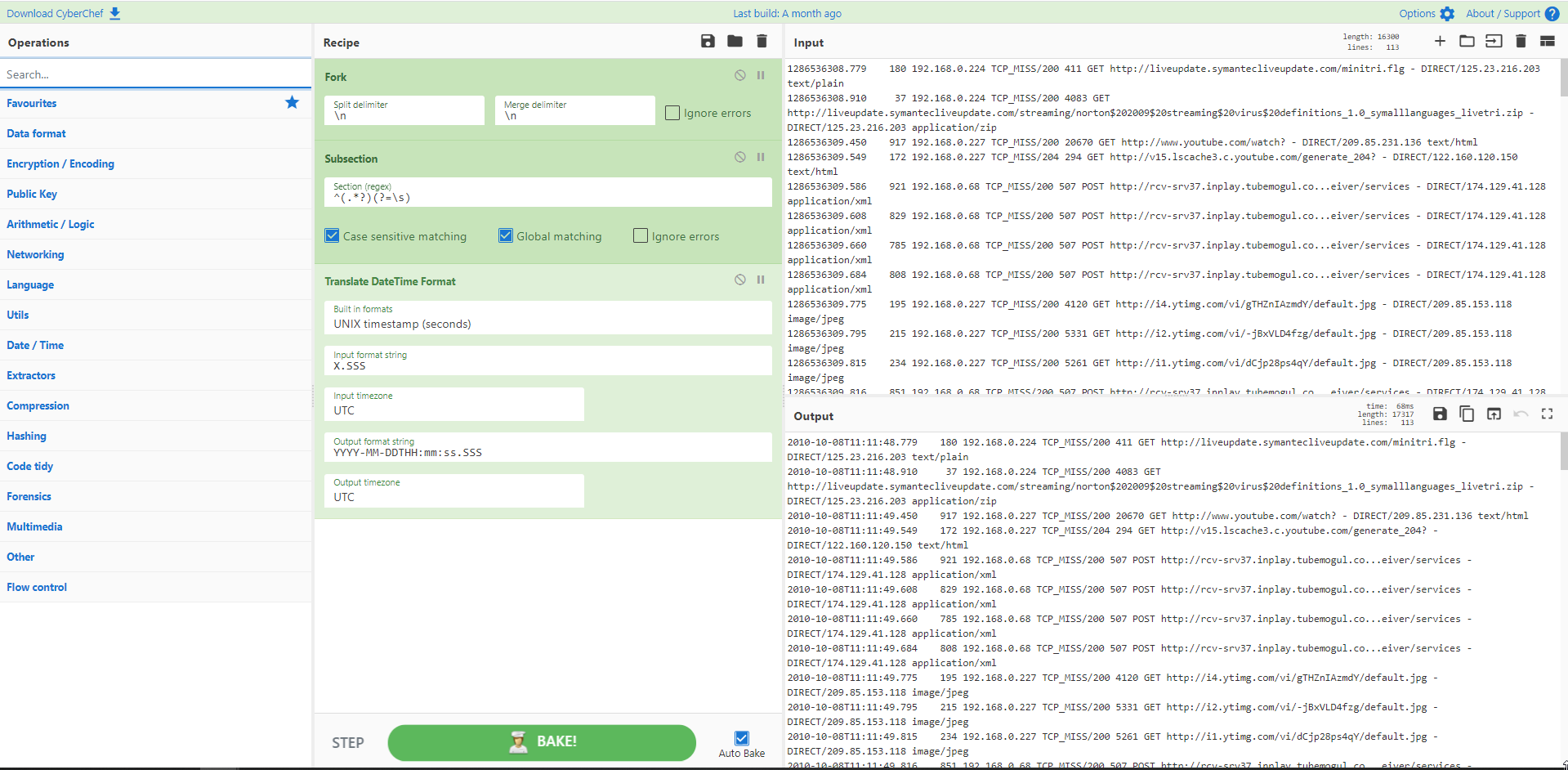This screenshot has height=770, width=1568.
Task: Uncheck Global matching
Action: coord(506,235)
